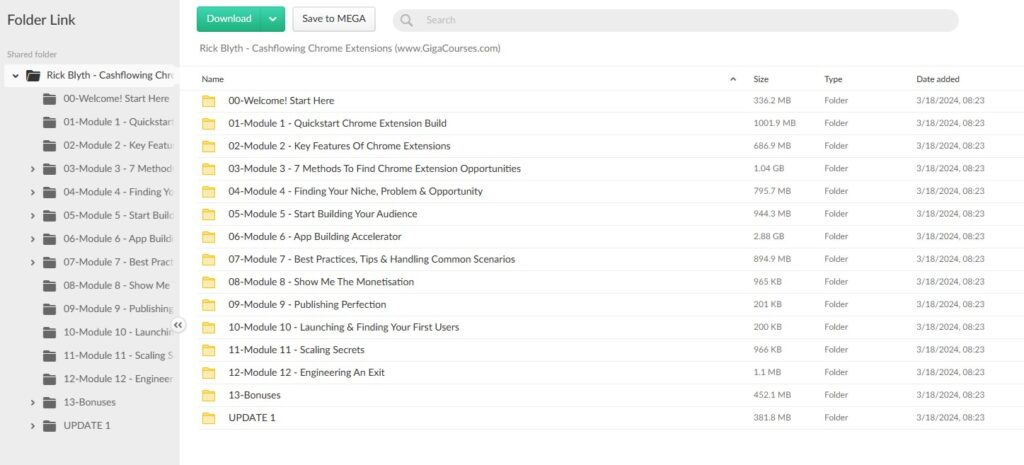
Task: Click sidebar folder icon for 11-Module 11
Action: (50, 356)
